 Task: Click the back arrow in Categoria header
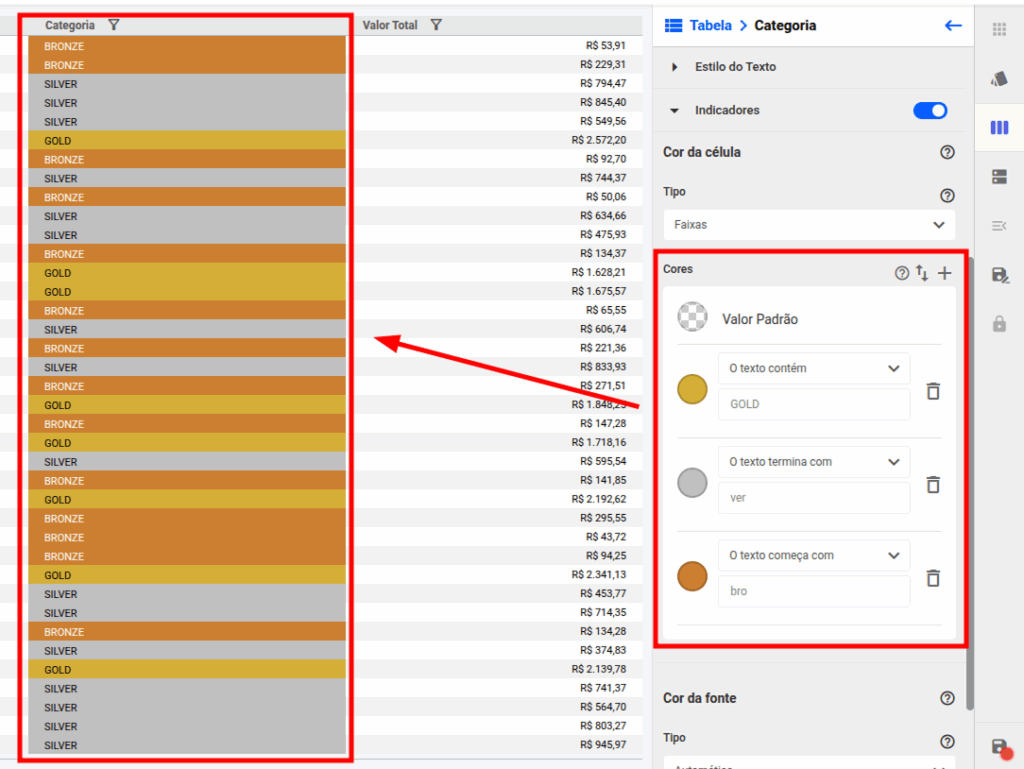click(953, 26)
